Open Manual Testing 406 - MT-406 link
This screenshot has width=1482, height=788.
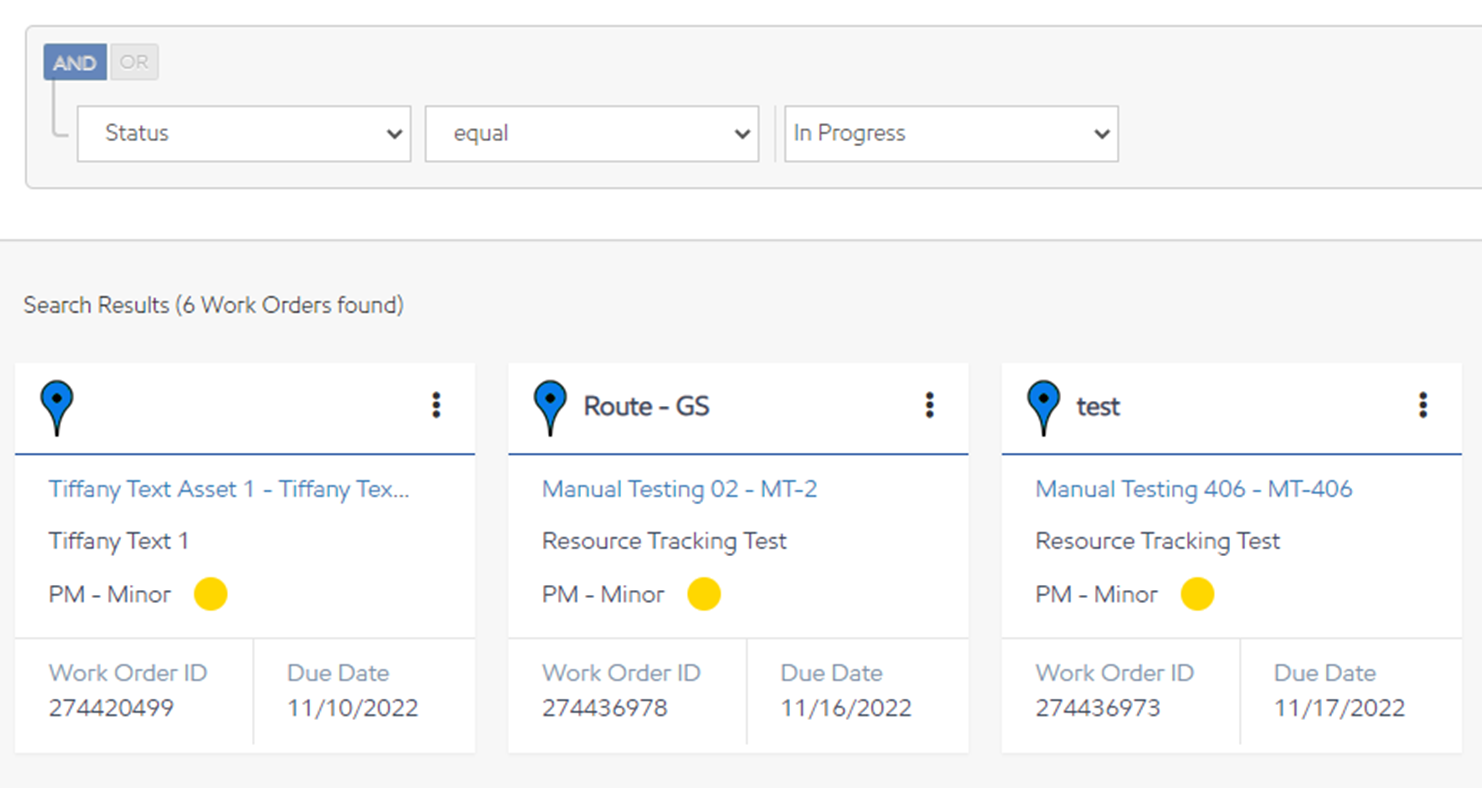[x=1193, y=489]
